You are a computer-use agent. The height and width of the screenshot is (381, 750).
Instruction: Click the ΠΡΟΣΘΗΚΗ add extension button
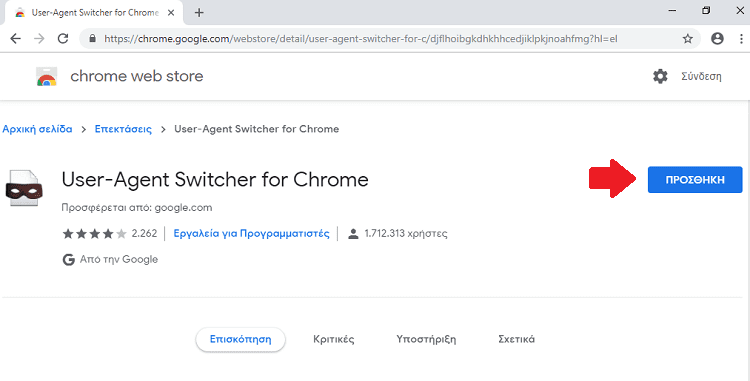click(x=695, y=180)
